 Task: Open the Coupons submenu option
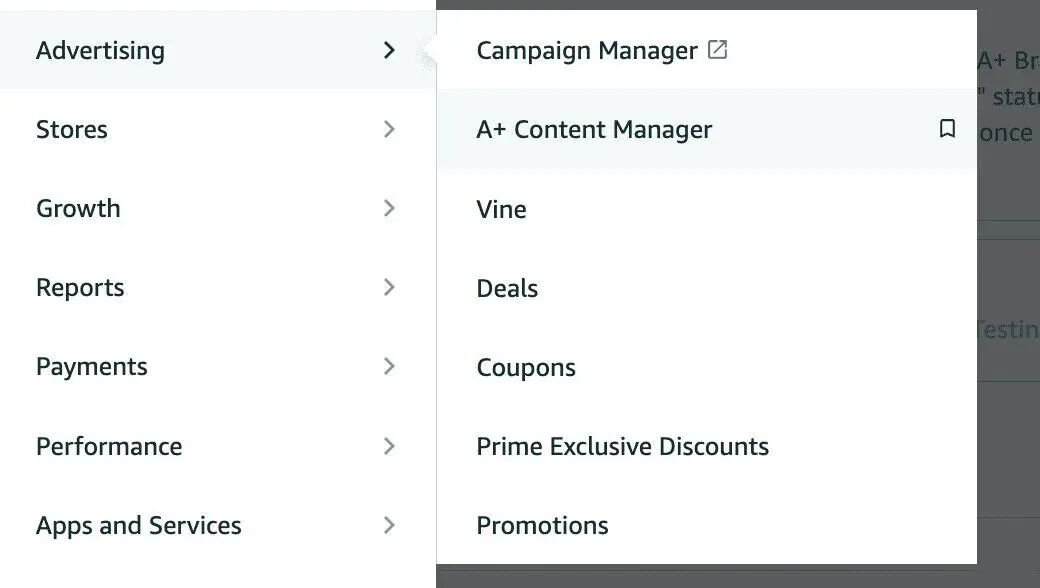(526, 367)
